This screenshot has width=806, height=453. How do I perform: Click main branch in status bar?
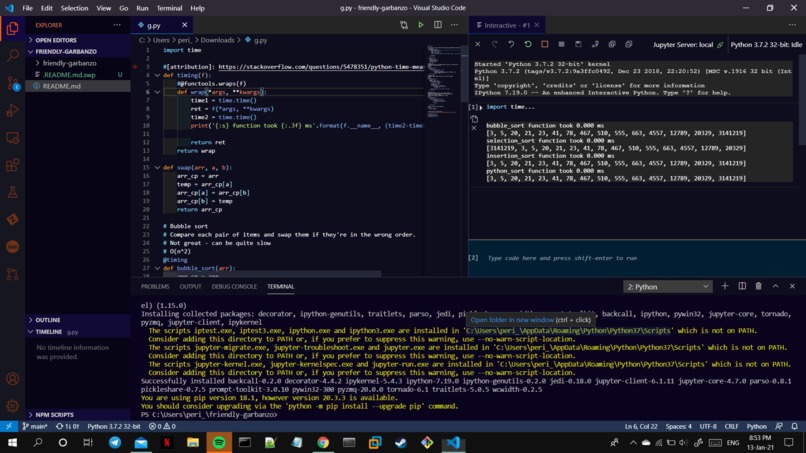click(35, 426)
